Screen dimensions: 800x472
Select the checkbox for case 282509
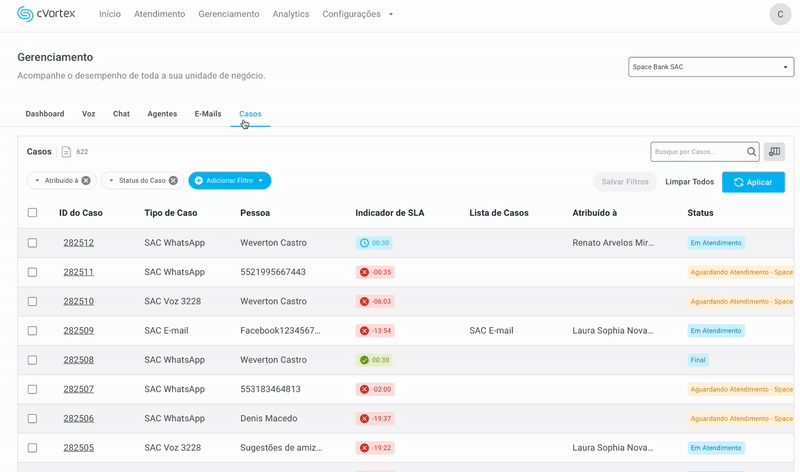click(32, 331)
